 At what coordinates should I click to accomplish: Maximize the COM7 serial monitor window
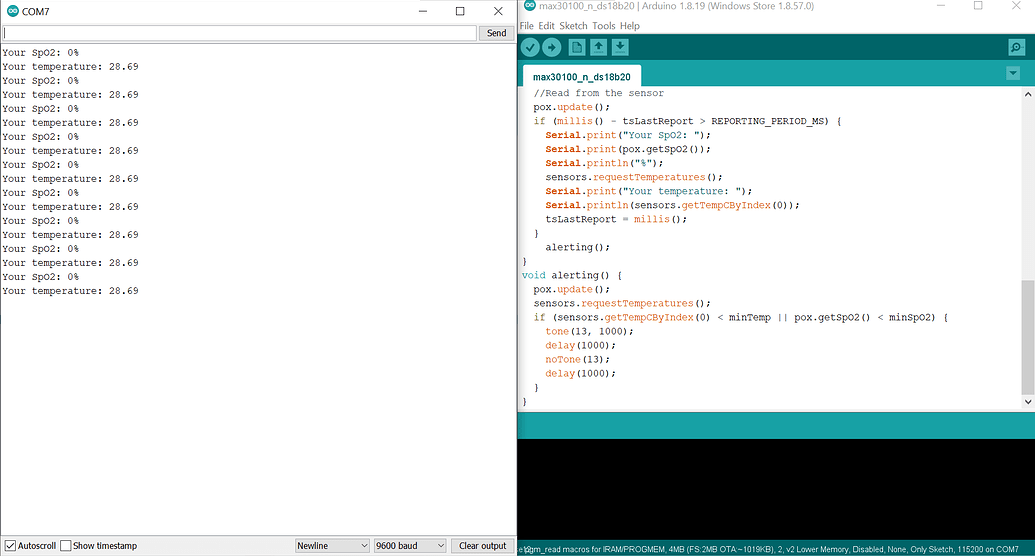(460, 11)
